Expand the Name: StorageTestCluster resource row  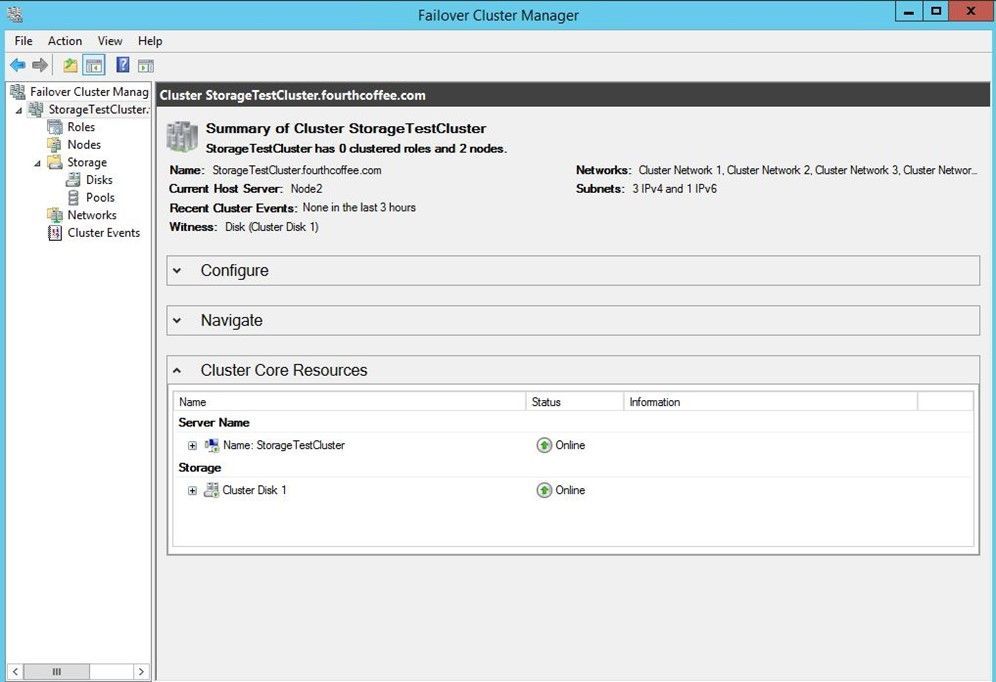(192, 446)
